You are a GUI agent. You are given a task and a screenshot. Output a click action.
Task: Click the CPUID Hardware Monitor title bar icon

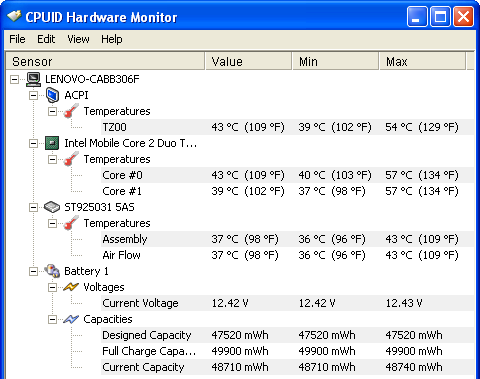14,16
